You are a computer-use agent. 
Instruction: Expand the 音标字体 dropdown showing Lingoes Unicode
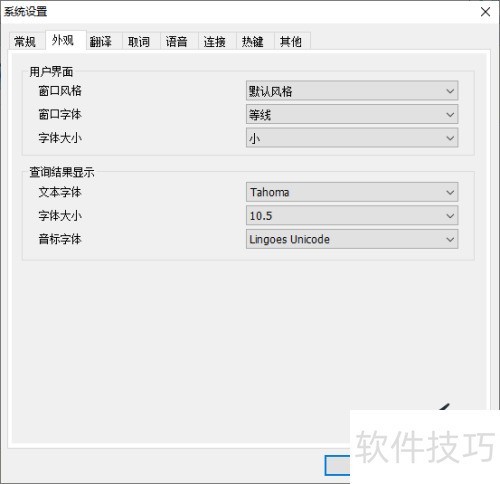click(x=352, y=239)
